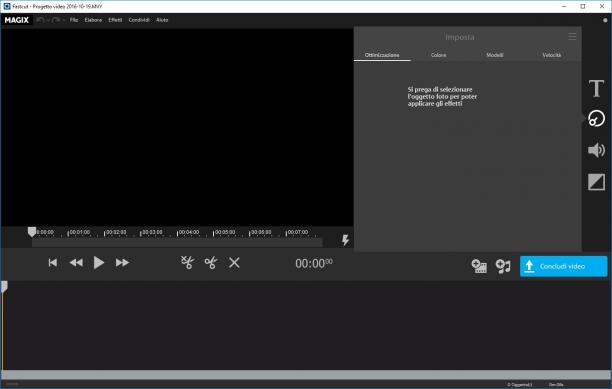Click the Fastcut app icon in title bar

tap(7, 6)
